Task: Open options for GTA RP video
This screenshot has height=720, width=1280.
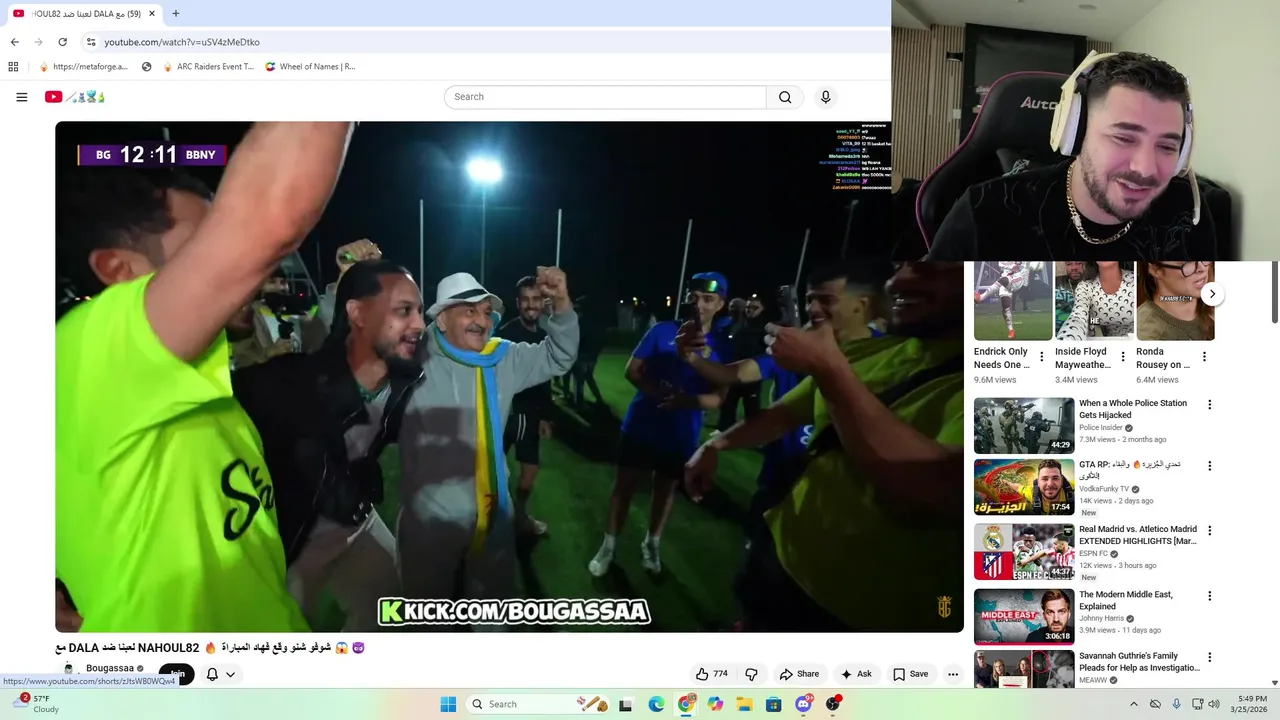Action: [x=1209, y=466]
